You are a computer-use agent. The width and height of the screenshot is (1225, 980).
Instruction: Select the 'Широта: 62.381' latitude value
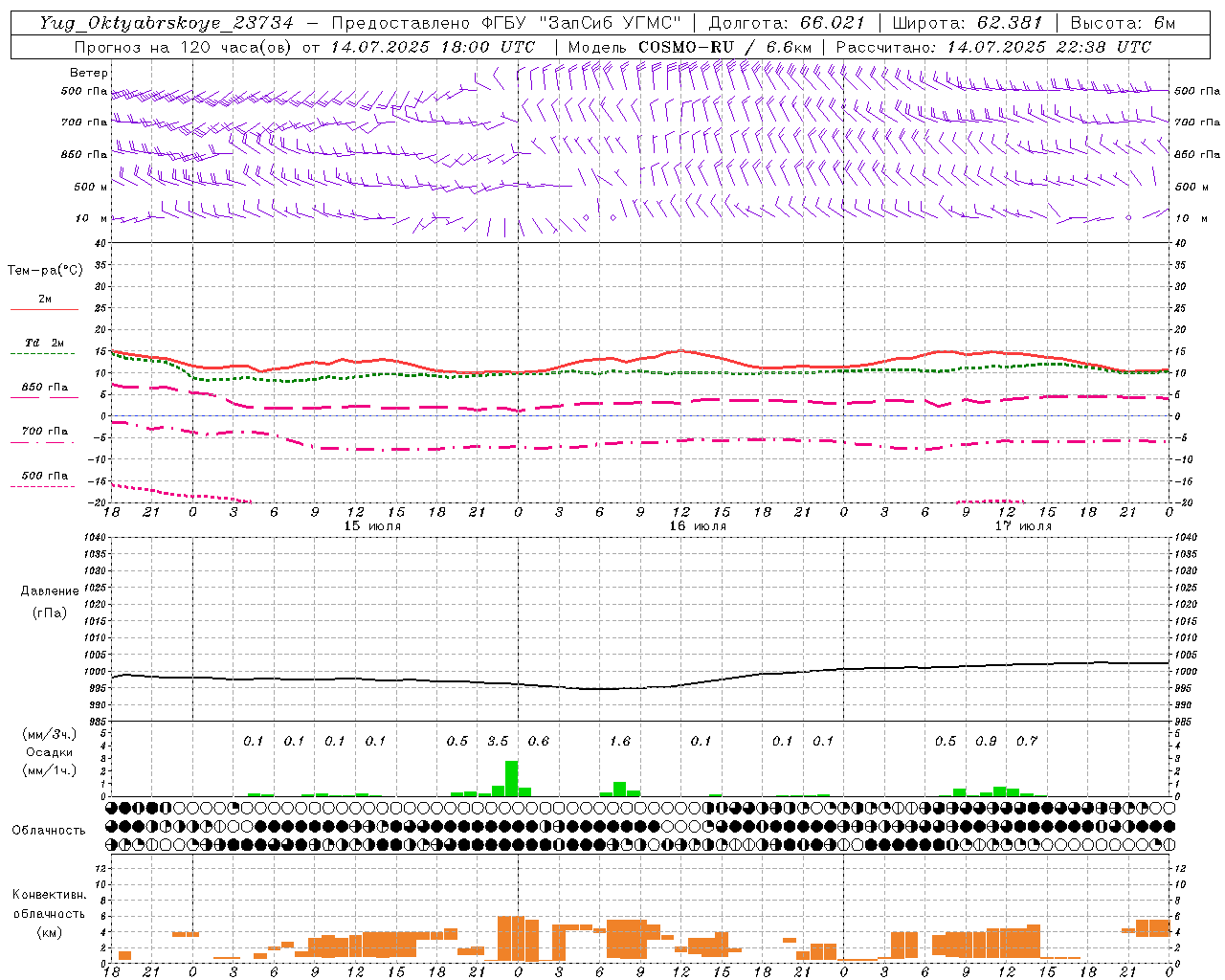pyautogui.click(x=968, y=23)
